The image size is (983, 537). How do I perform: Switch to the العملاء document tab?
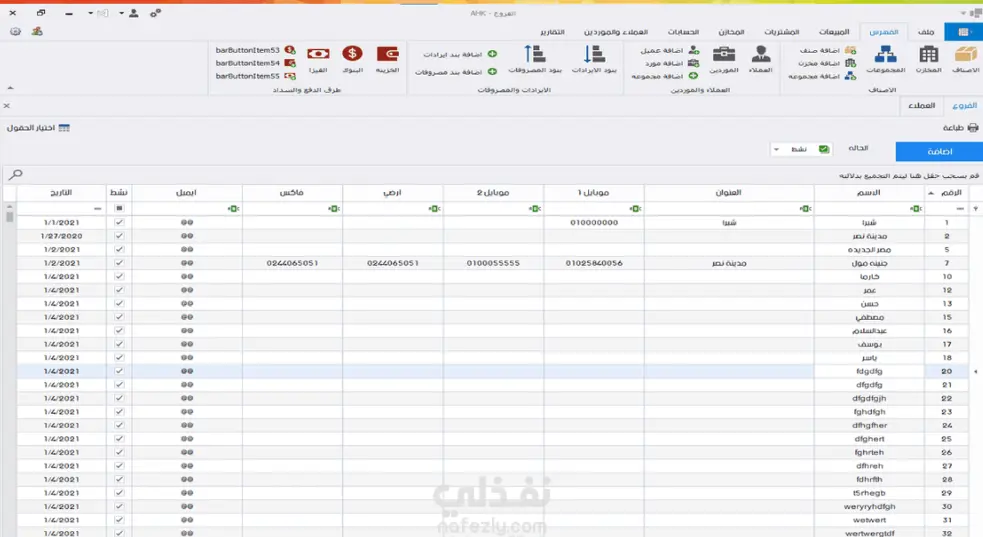pyautogui.click(x=922, y=105)
